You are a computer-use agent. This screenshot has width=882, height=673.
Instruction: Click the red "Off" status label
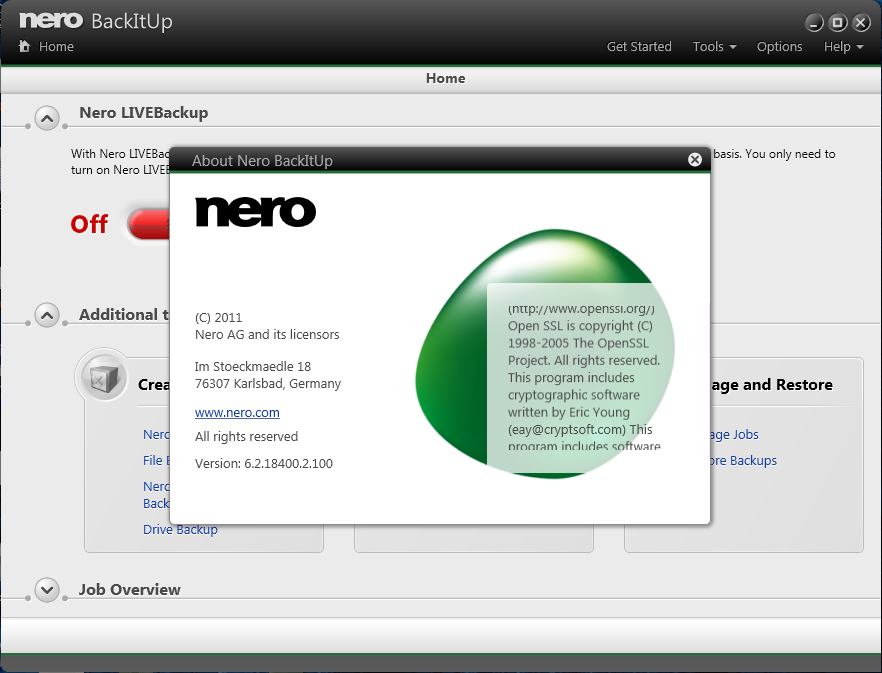tap(89, 224)
